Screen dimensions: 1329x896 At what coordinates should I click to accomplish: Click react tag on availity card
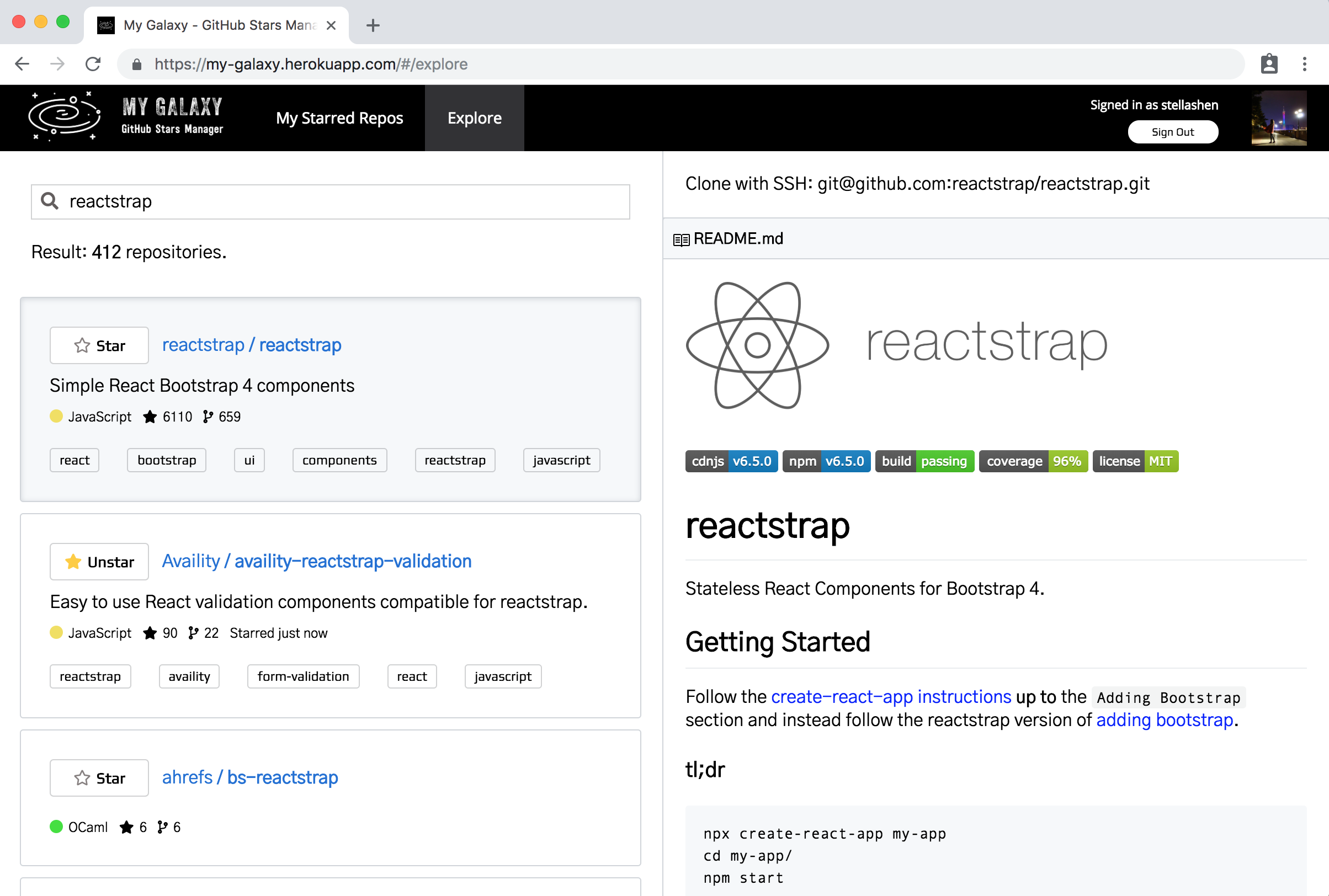click(412, 676)
